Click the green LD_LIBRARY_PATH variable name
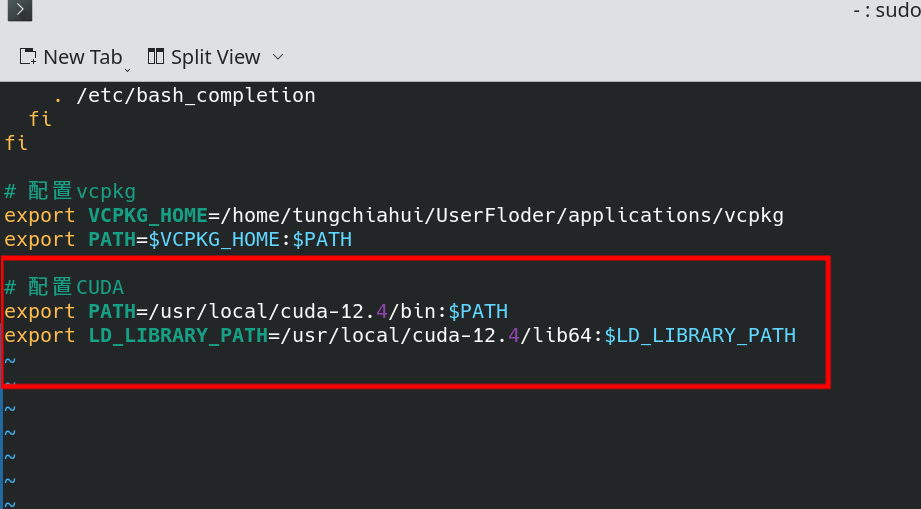Image resolution: width=921 pixels, height=509 pixels. 178,335
